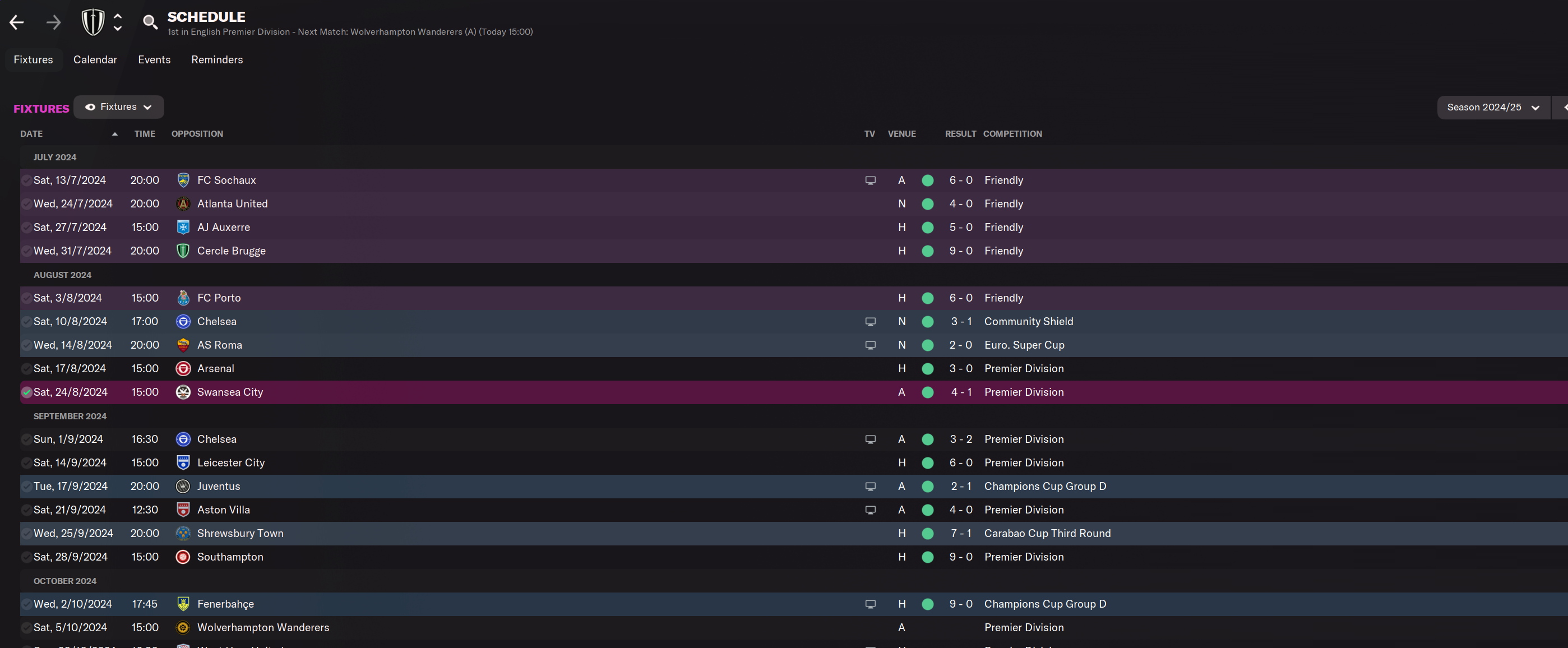Click the FC Sochaux club crest
Image resolution: width=1568 pixels, height=648 pixels.
[x=183, y=180]
